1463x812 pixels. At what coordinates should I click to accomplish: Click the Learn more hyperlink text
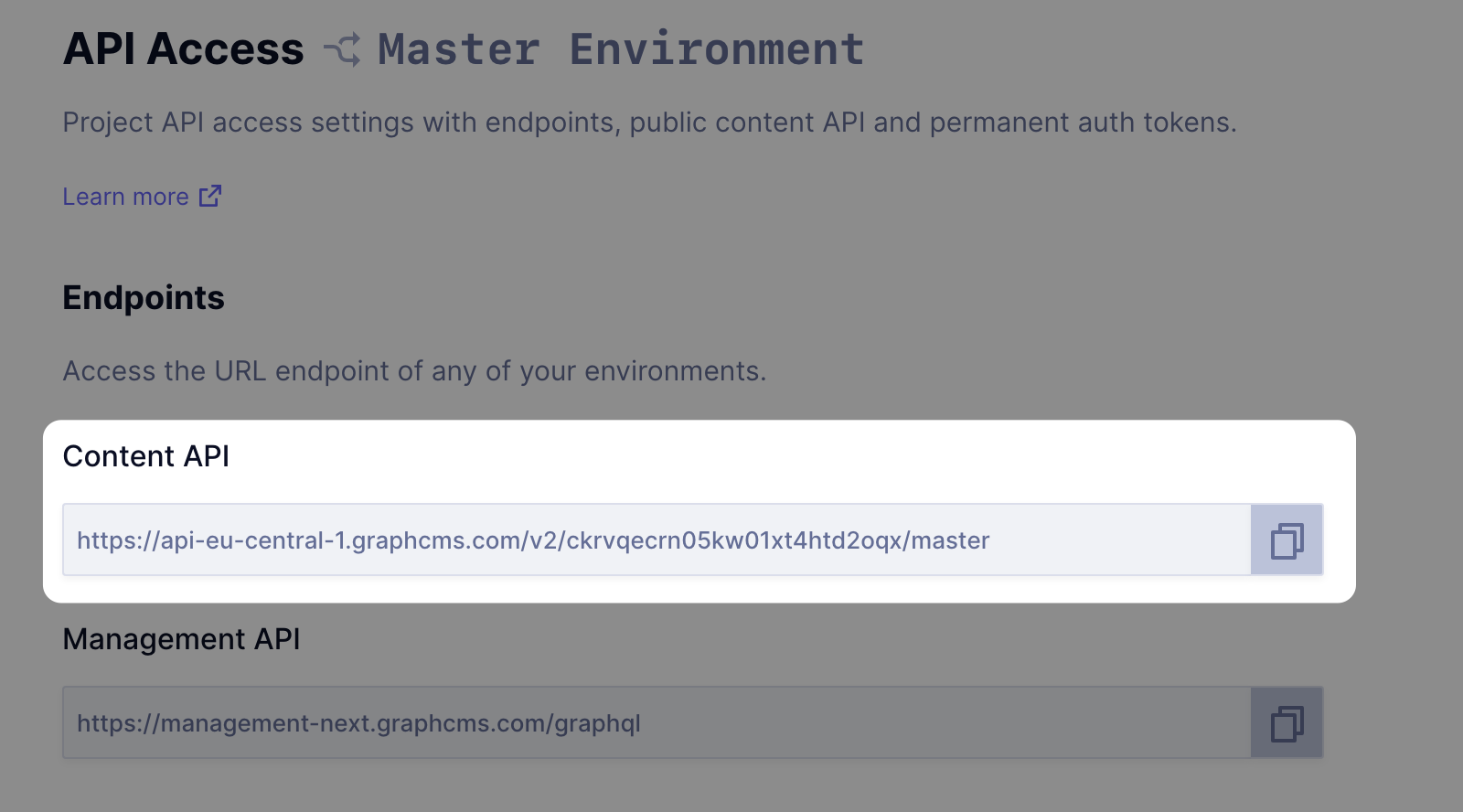(x=128, y=196)
